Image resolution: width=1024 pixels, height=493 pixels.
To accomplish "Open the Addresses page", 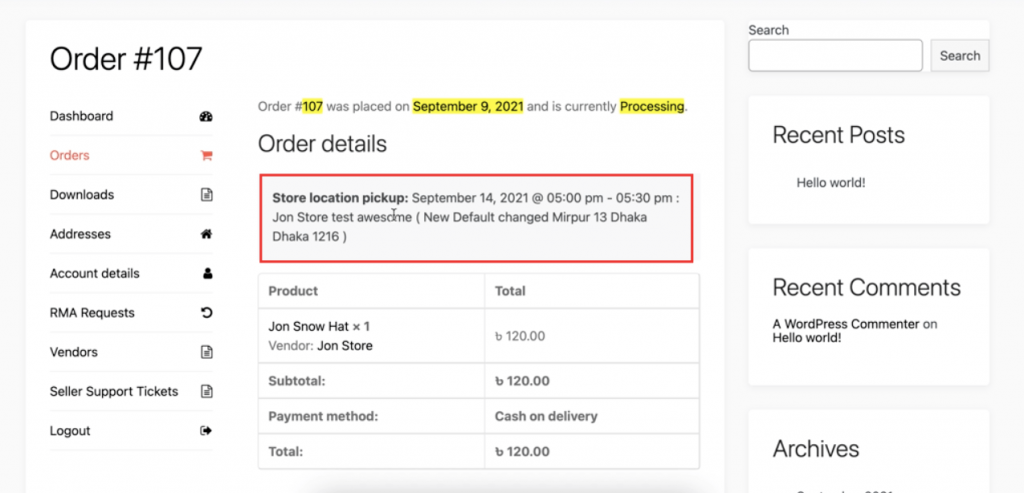I will [x=80, y=234].
